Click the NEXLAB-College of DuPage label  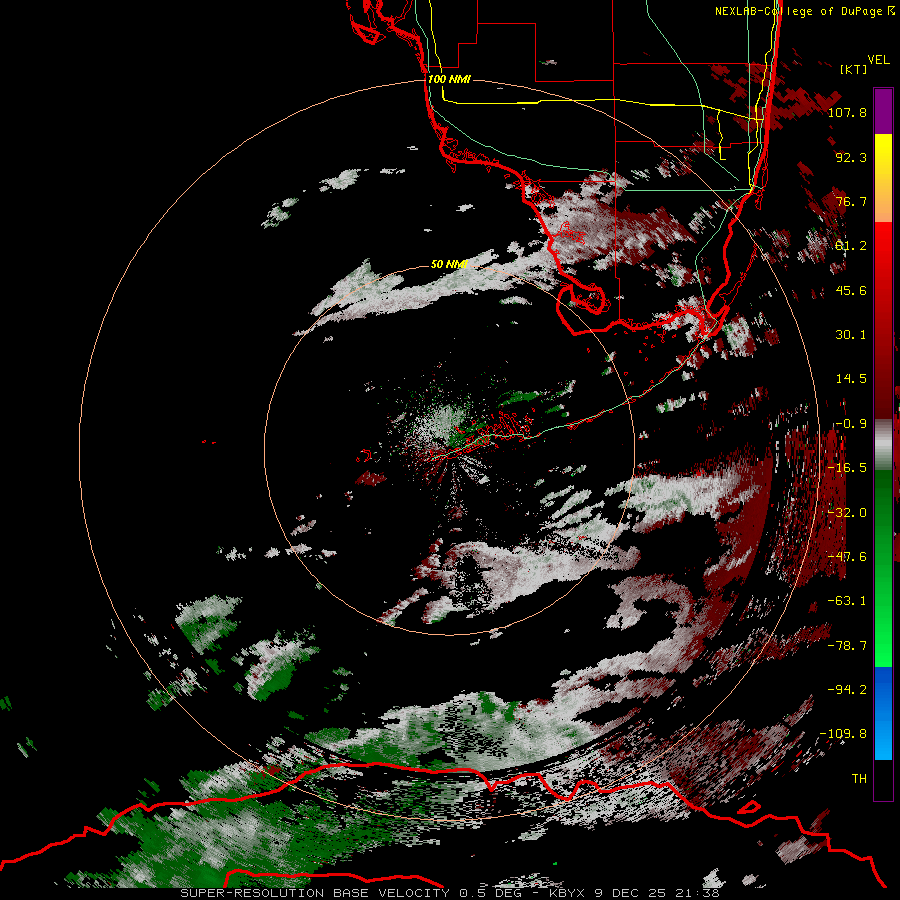804,11
